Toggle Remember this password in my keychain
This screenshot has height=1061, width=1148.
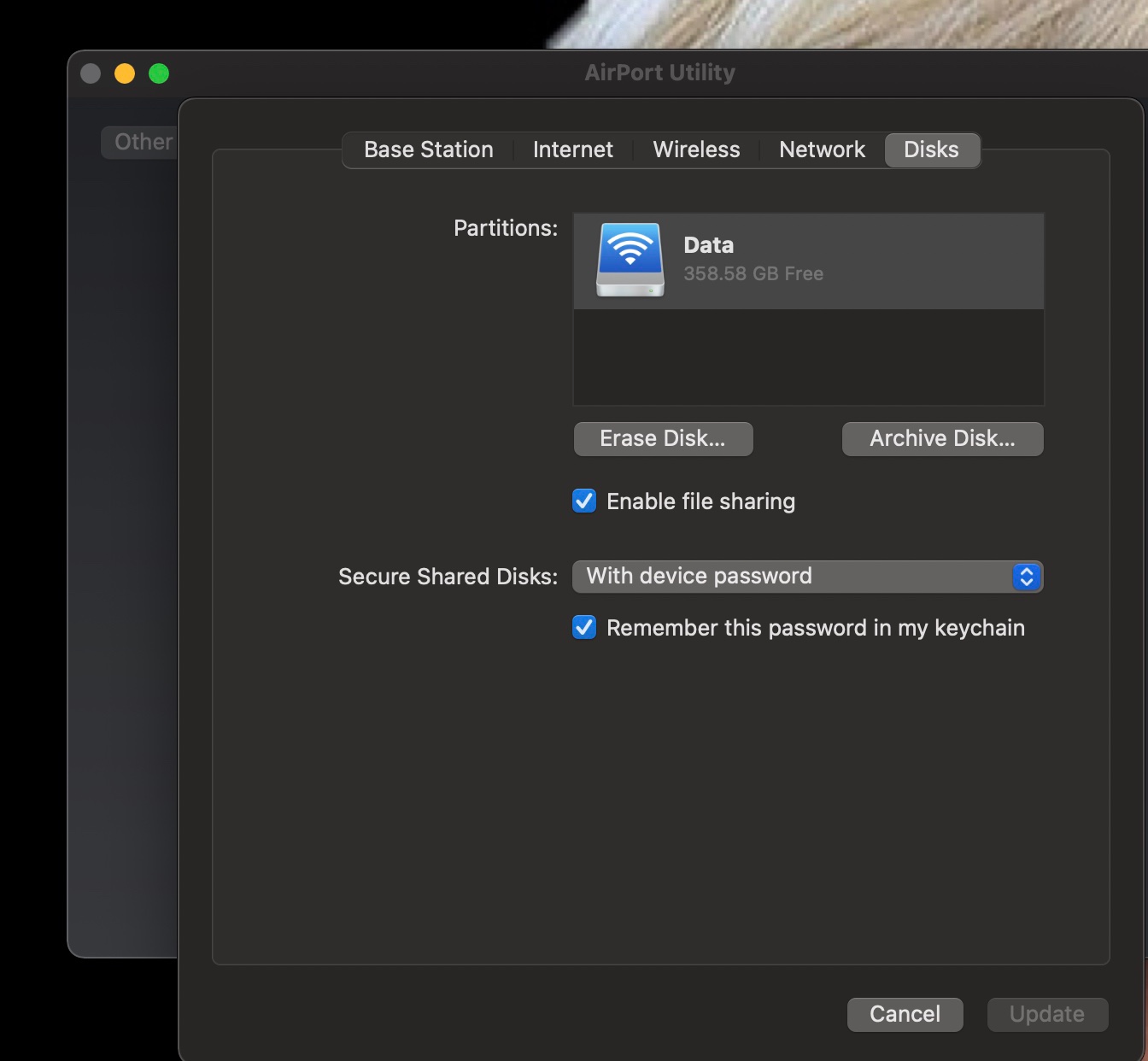click(584, 627)
